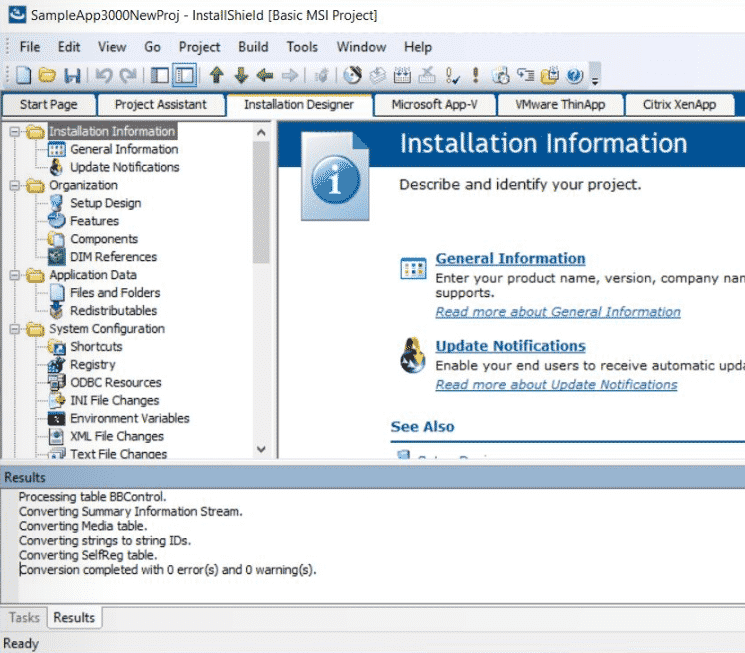Open the Project menu

[199, 47]
